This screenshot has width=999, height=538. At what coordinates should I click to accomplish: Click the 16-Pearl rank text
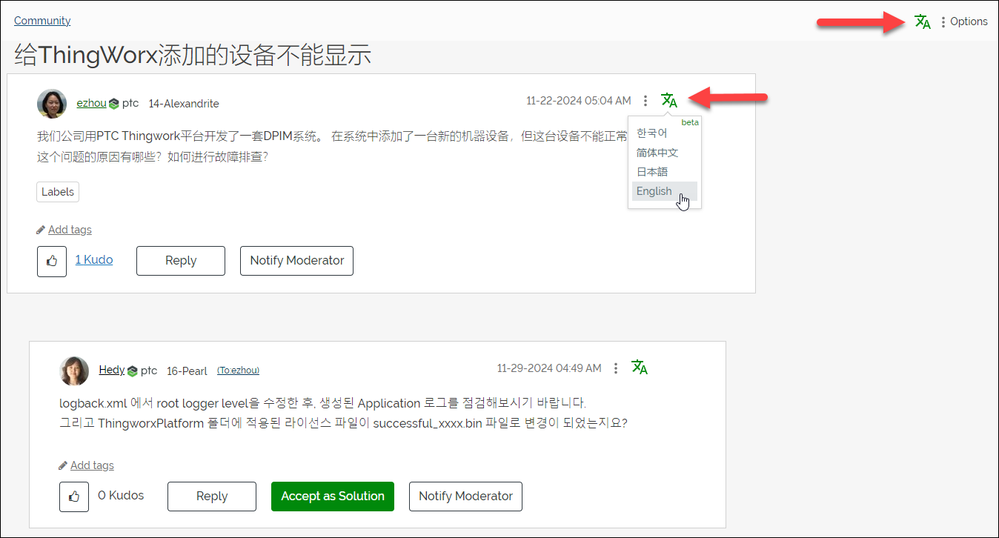click(187, 371)
